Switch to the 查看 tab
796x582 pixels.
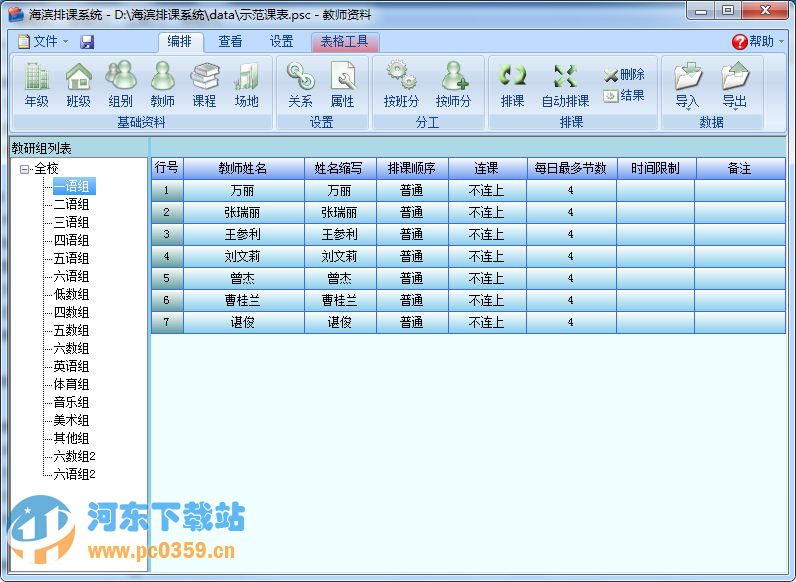click(230, 41)
